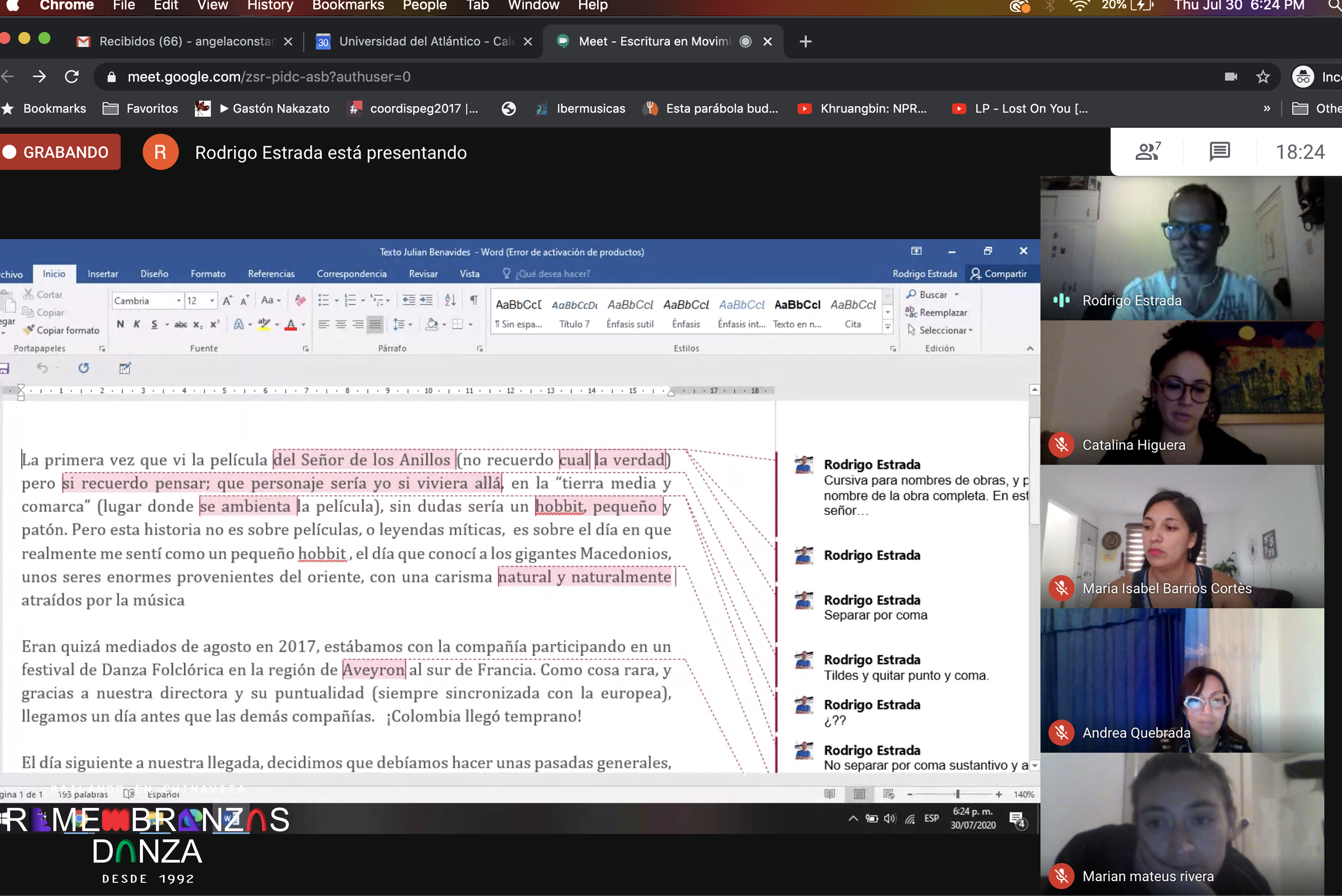The image size is (1342, 896).
Task: Increase zoom using the zoom slider
Action: (x=999, y=794)
